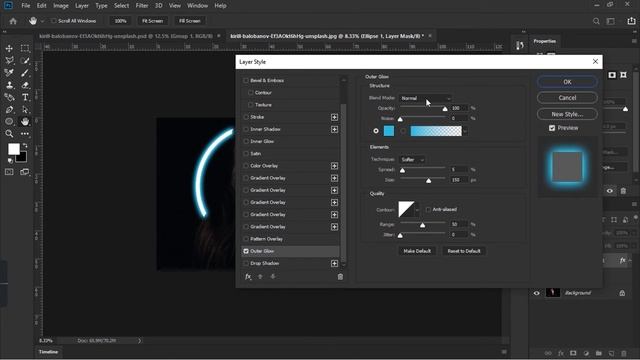640x360 pixels.
Task: Click the Spread value input field
Action: tap(459, 169)
